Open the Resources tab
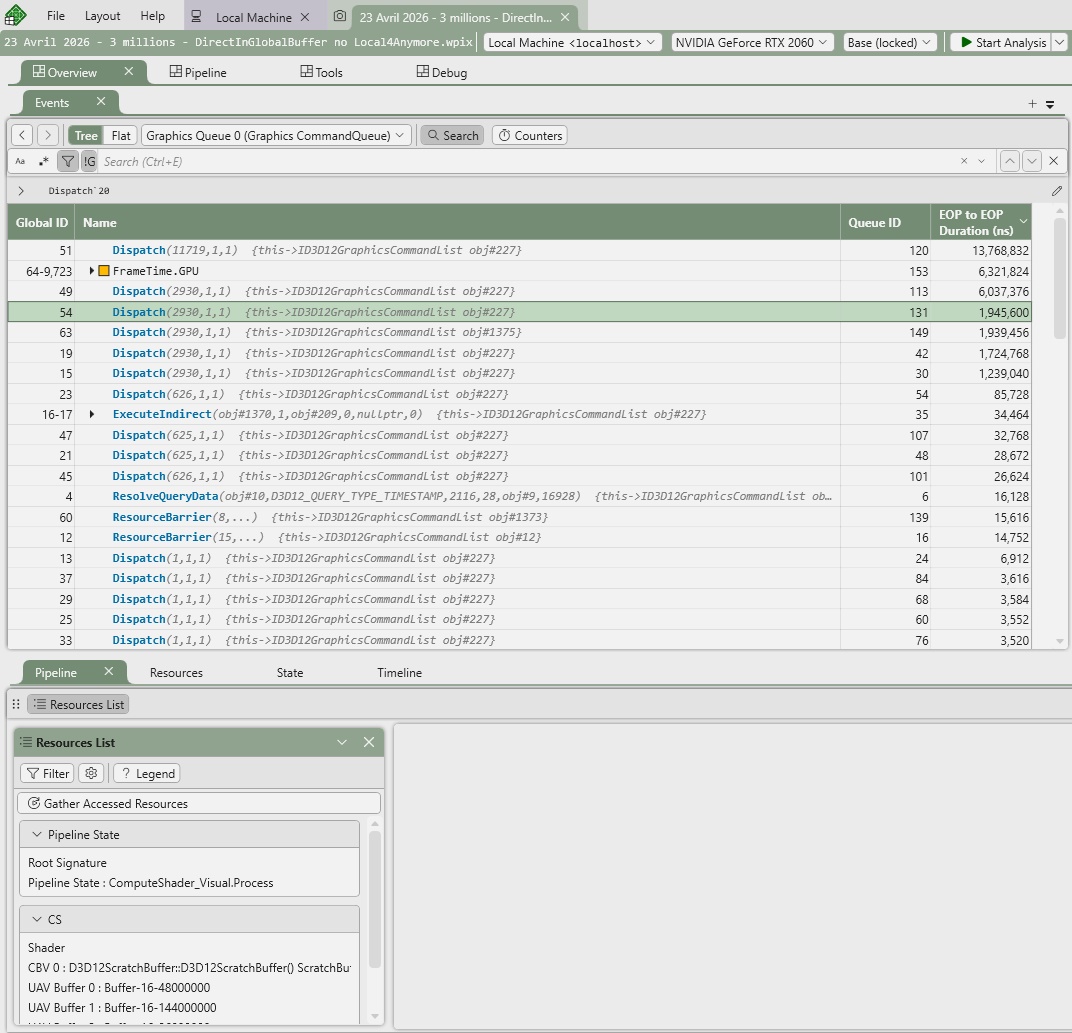 pyautogui.click(x=176, y=673)
